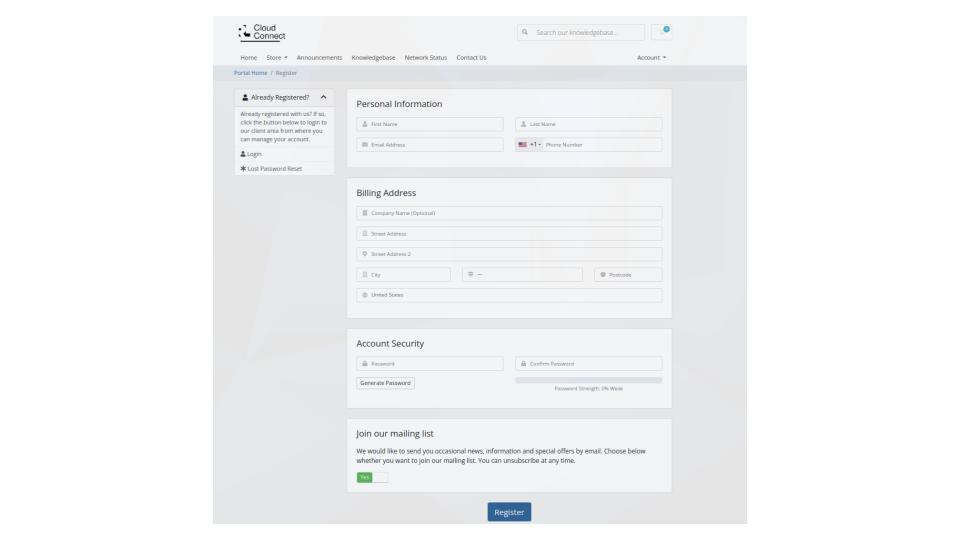Open the shopping cart icon

(x=662, y=32)
